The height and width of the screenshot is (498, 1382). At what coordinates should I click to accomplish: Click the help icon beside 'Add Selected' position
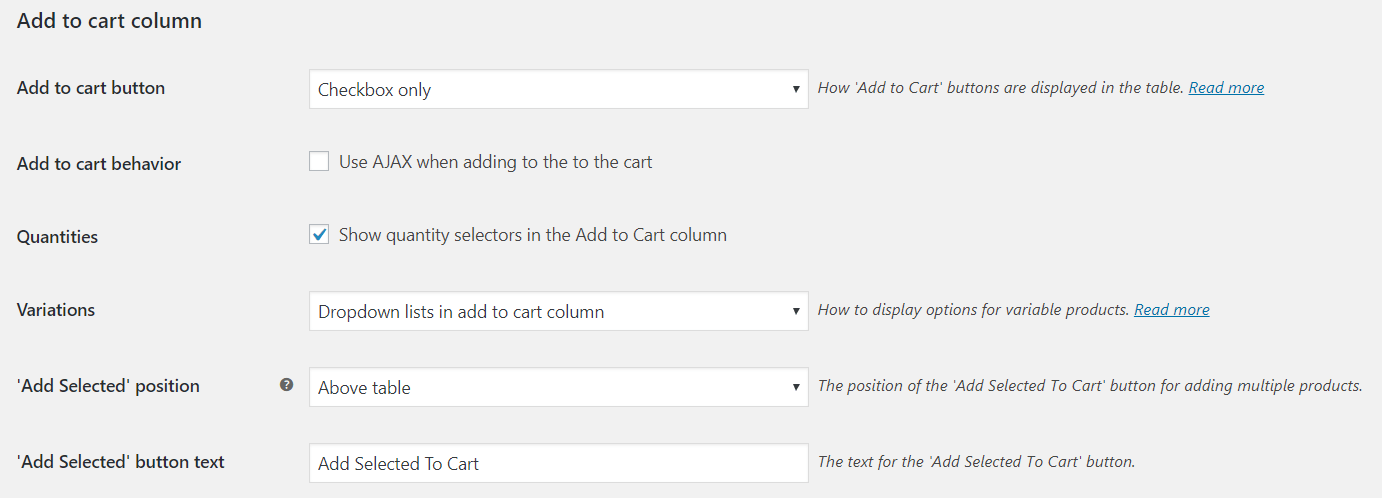287,384
